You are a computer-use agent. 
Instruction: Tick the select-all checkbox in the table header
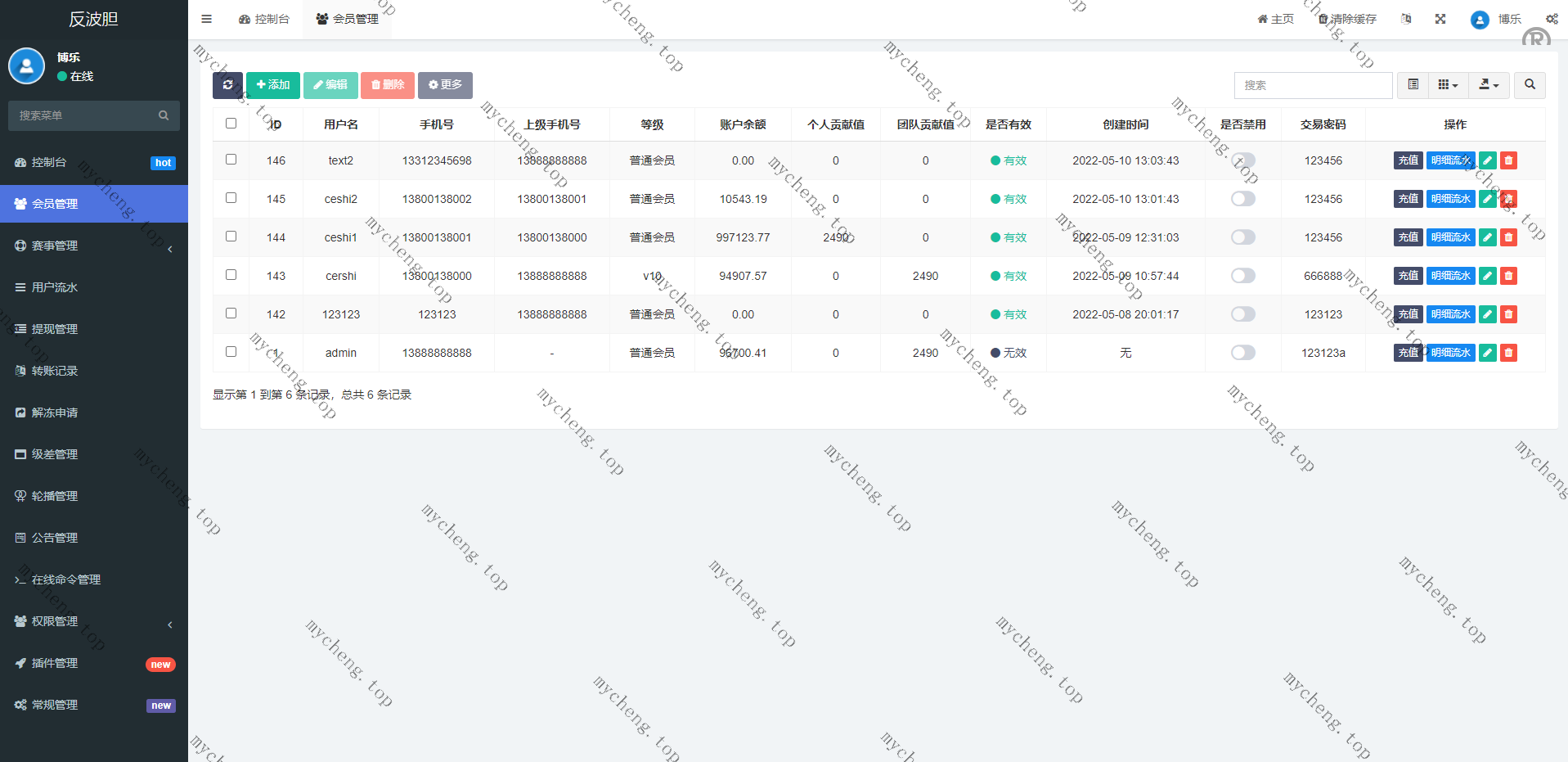coord(231,124)
